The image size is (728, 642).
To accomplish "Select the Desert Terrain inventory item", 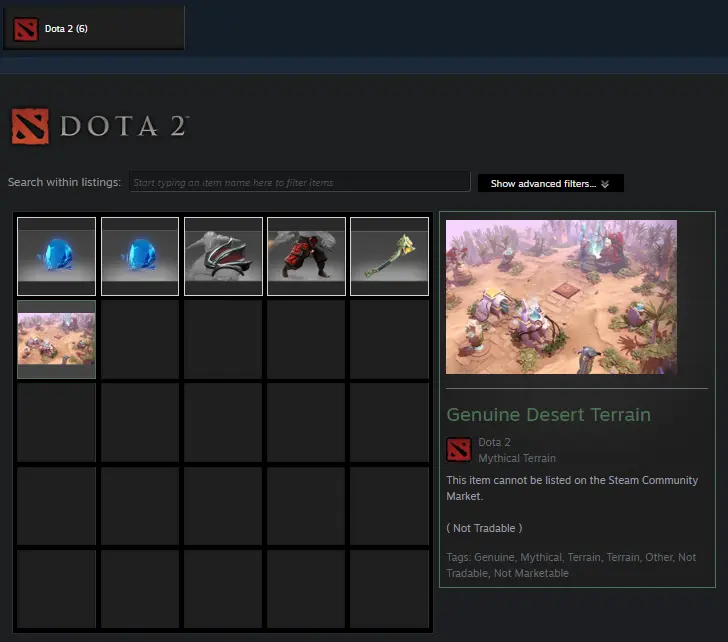I will [x=57, y=339].
